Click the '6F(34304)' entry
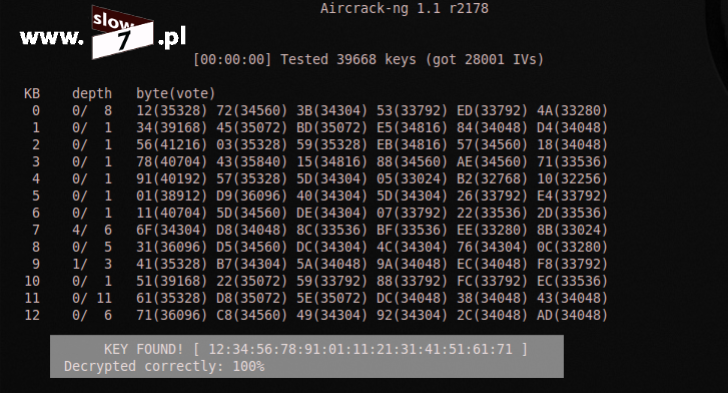The height and width of the screenshot is (393, 728). click(x=172, y=230)
